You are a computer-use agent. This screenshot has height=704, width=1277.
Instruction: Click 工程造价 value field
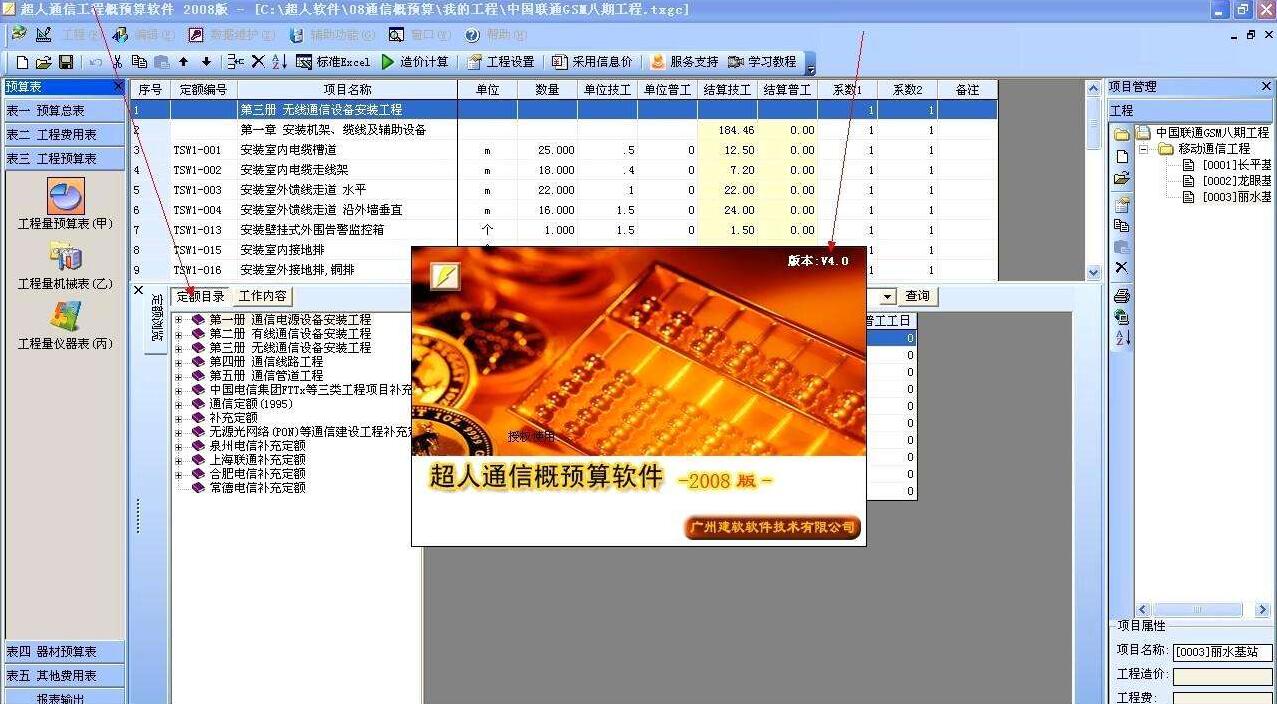pos(1222,676)
